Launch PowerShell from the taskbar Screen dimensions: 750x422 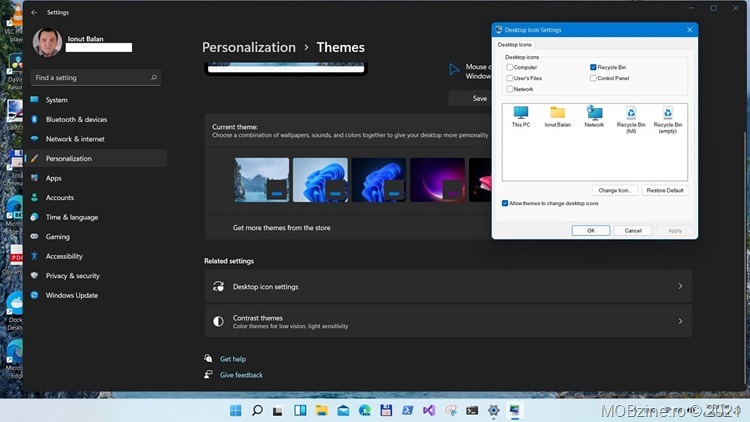point(408,410)
